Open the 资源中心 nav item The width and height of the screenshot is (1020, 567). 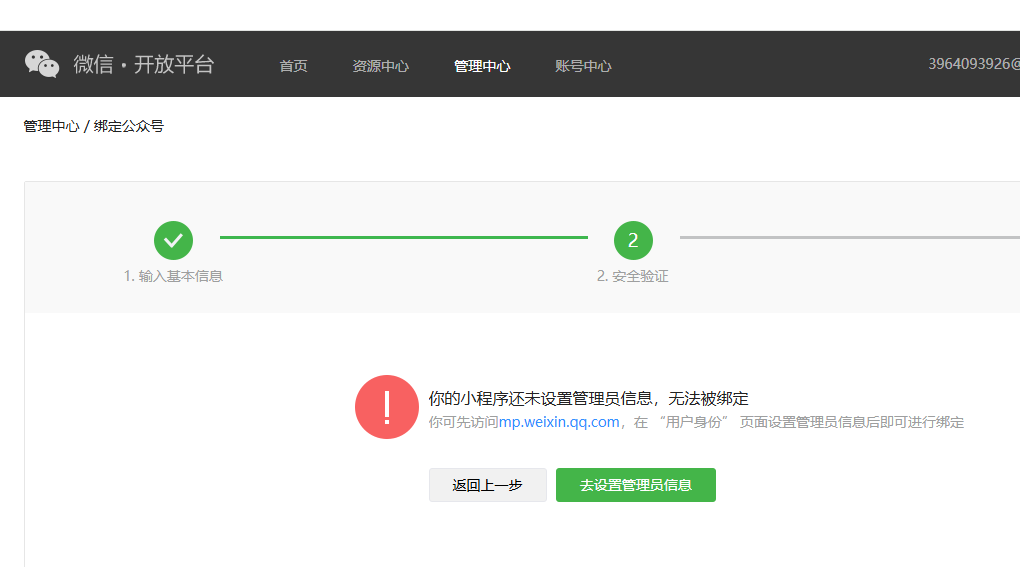point(381,66)
